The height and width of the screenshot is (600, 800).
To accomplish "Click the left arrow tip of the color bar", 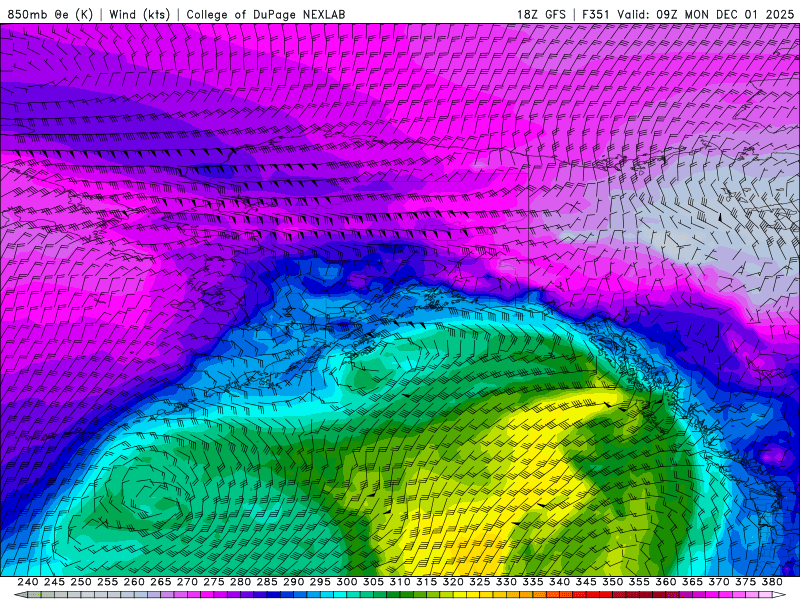I will [x=19, y=595].
